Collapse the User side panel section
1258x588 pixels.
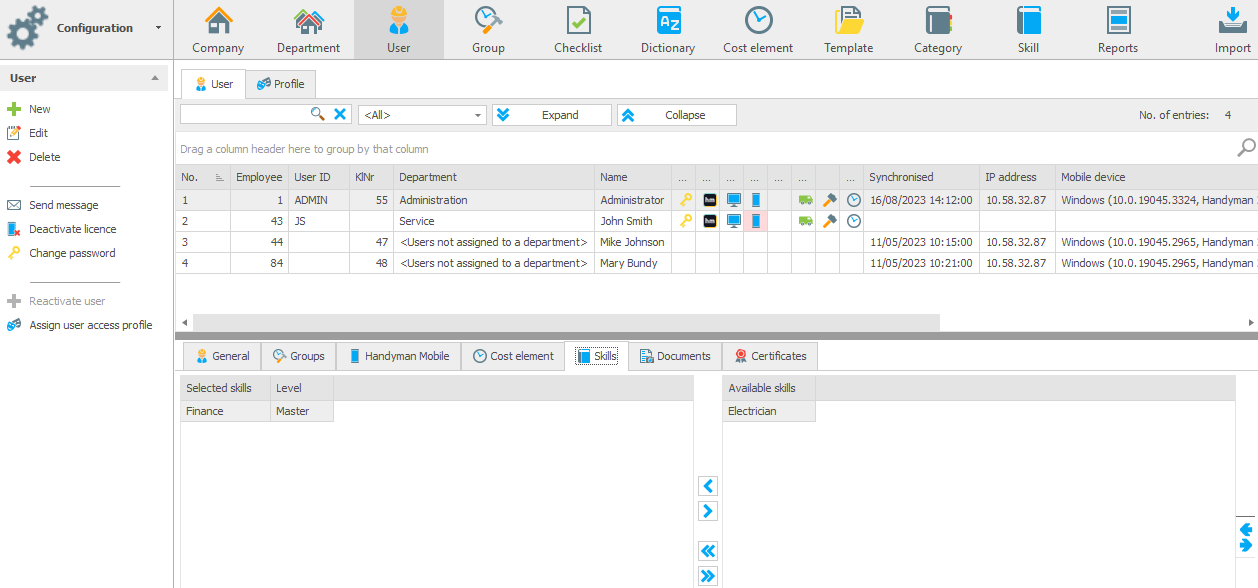154,78
